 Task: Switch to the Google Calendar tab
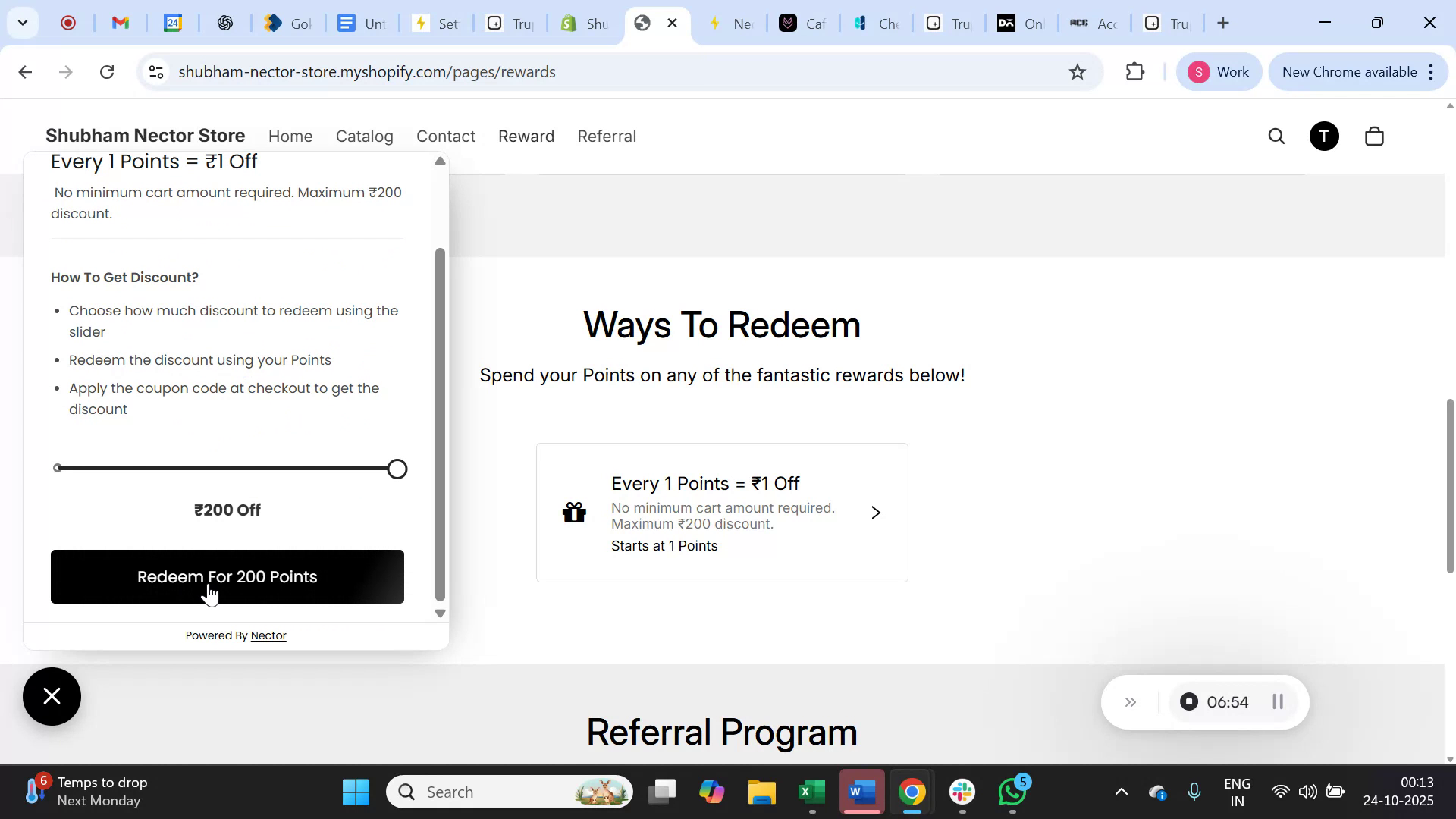pyautogui.click(x=173, y=23)
